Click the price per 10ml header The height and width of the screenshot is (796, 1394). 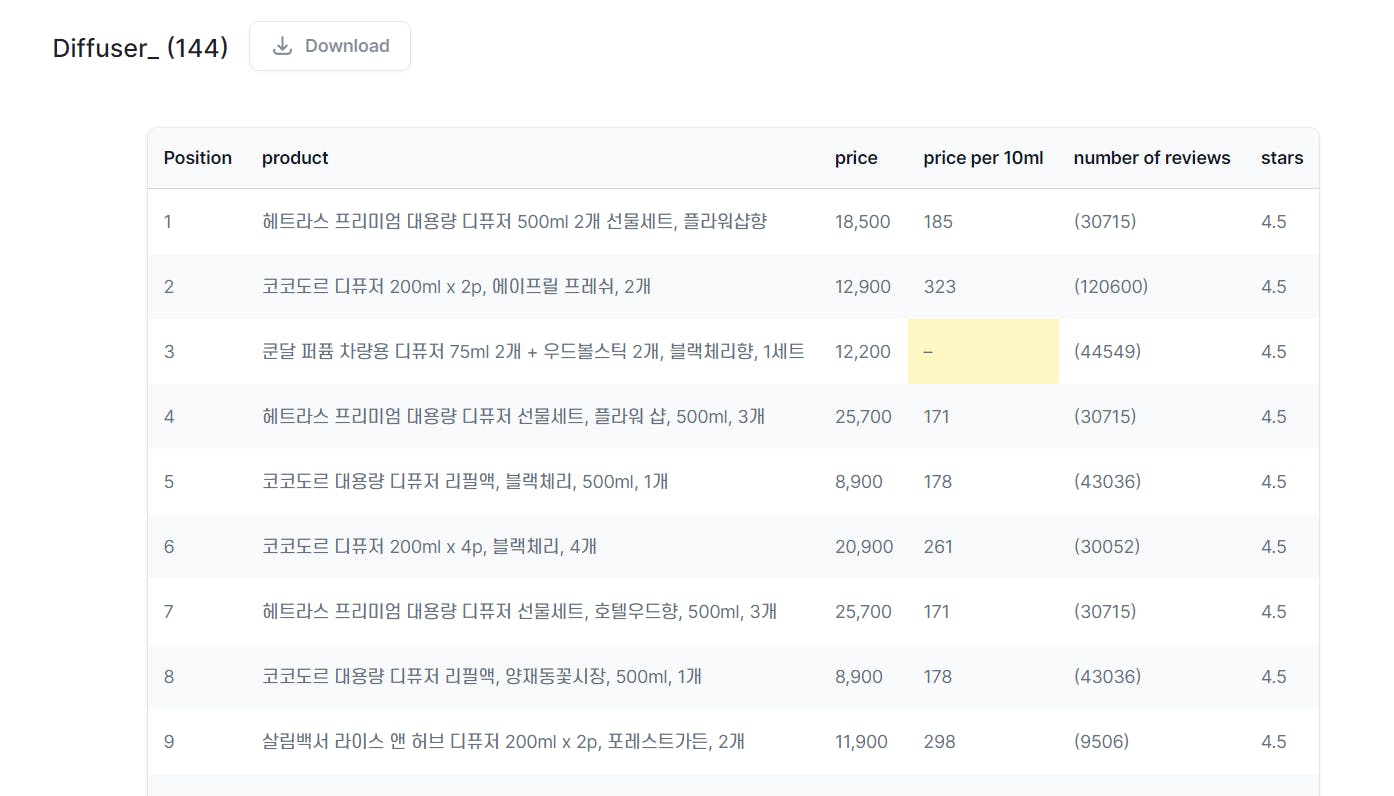[x=983, y=158]
